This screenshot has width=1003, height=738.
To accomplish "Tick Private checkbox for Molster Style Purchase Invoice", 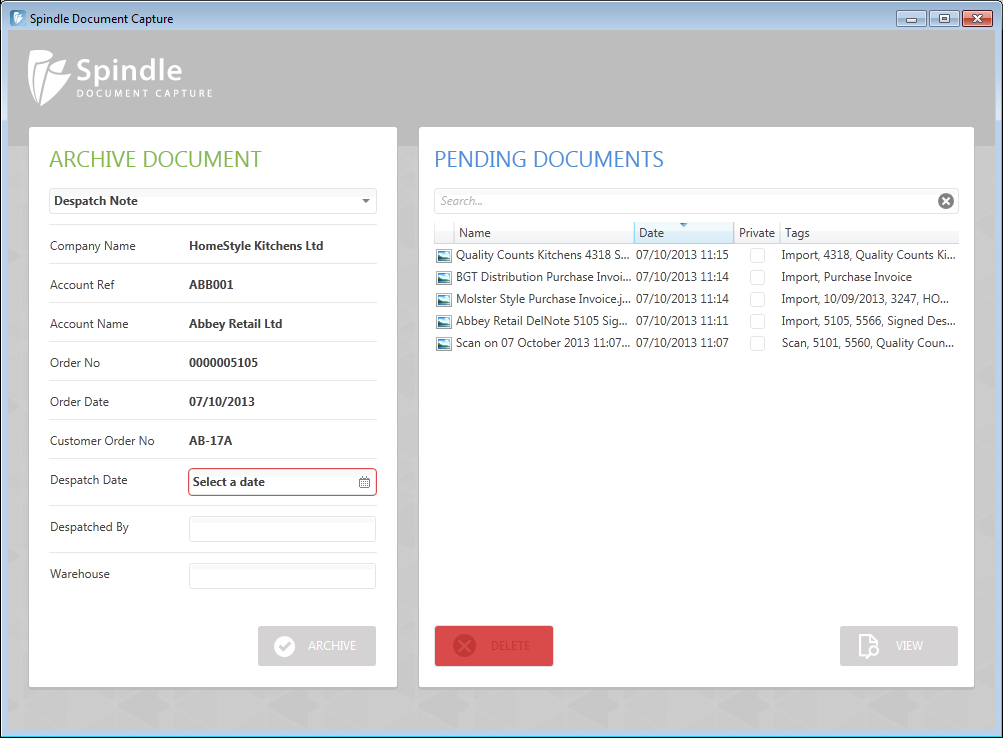I will pyautogui.click(x=757, y=299).
